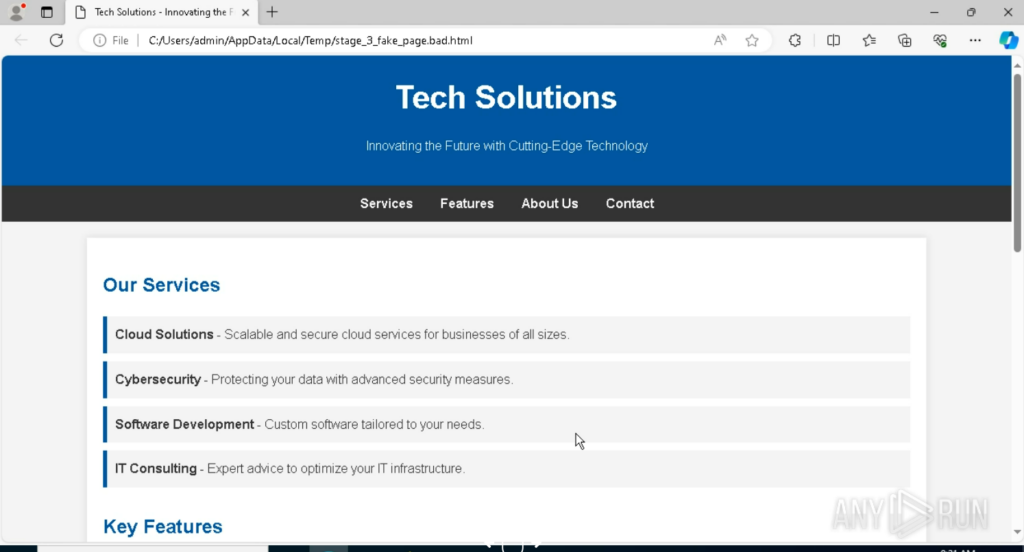Open the Collections icon
1024x552 pixels.
(904, 41)
